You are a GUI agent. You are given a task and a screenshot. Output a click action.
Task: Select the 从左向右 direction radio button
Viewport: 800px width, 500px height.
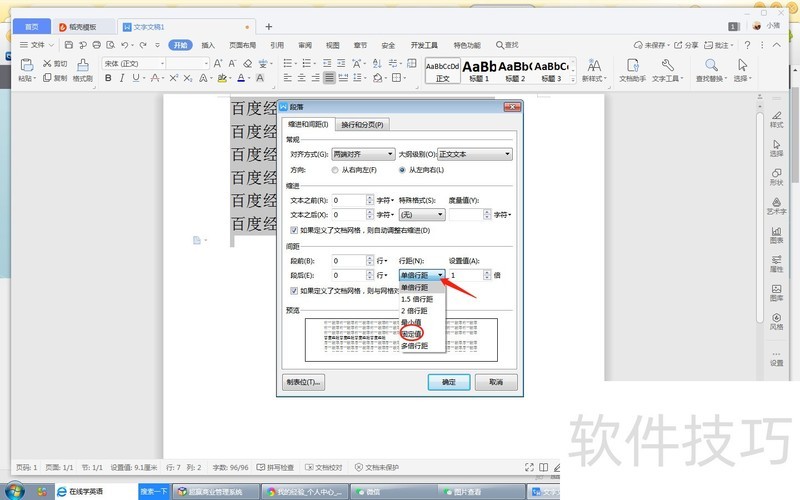[x=403, y=170]
